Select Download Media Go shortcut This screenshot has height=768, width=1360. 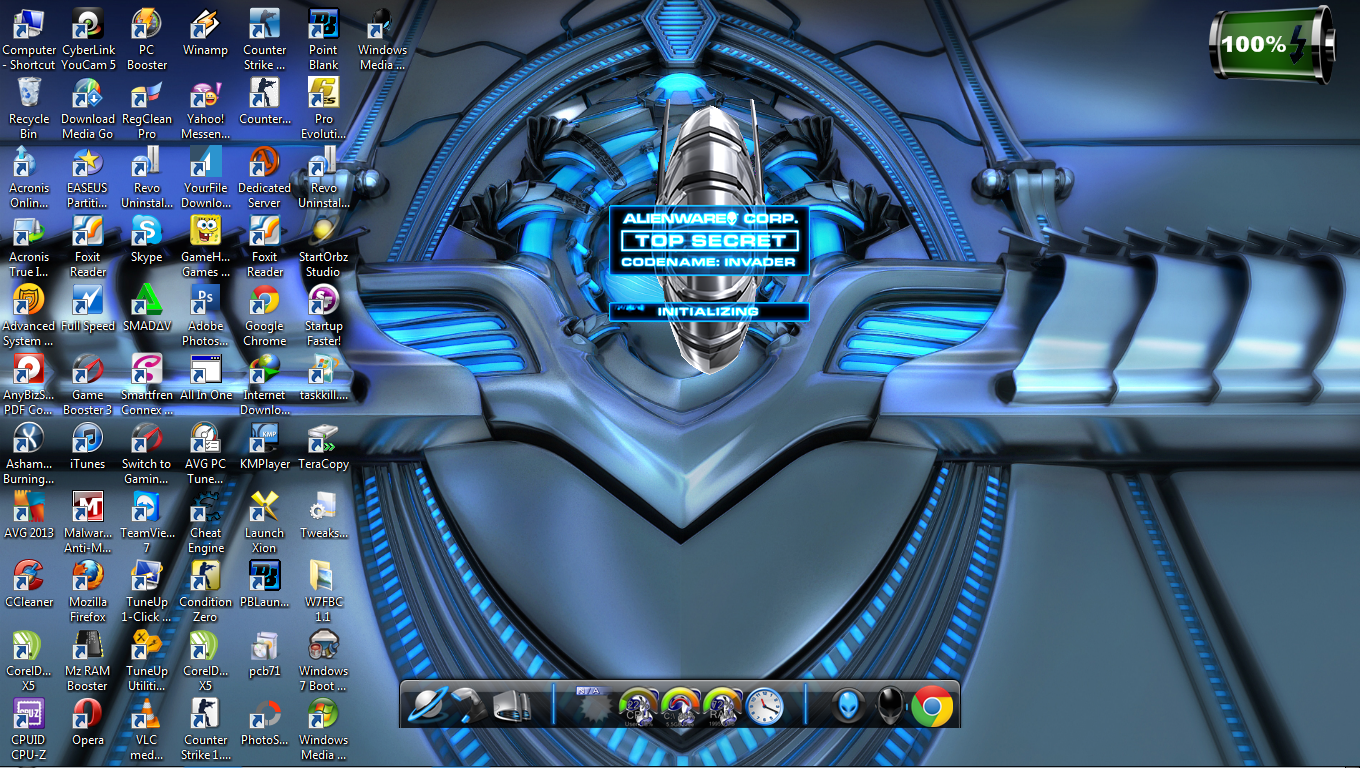[88, 108]
